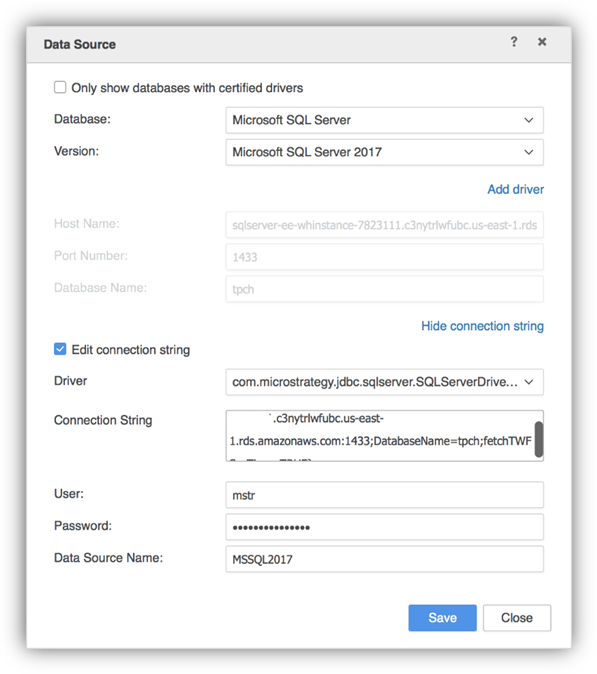Close the Data Source dialog with X
Screen dimensions: 597x674
point(542,42)
